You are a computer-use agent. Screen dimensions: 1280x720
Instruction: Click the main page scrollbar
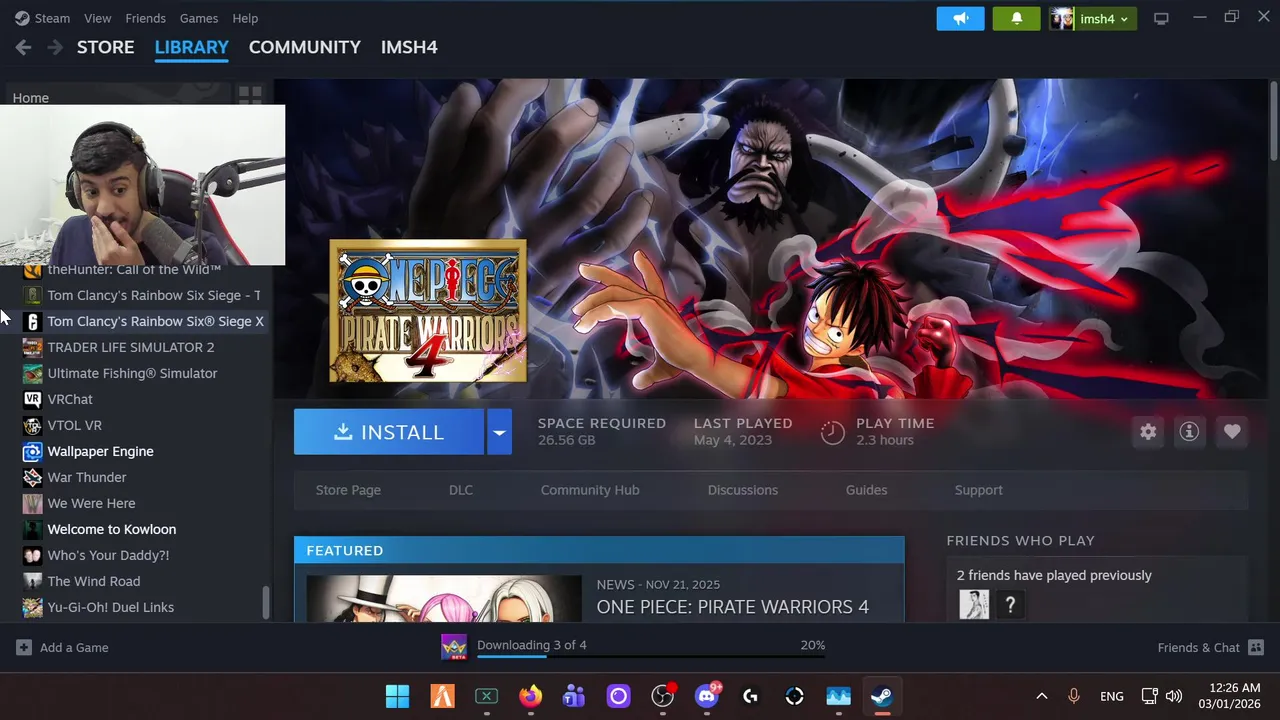pyautogui.click(x=1273, y=120)
